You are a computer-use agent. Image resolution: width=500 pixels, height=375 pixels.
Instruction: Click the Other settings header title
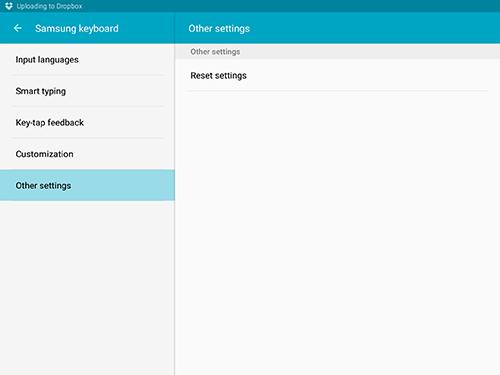point(219,29)
